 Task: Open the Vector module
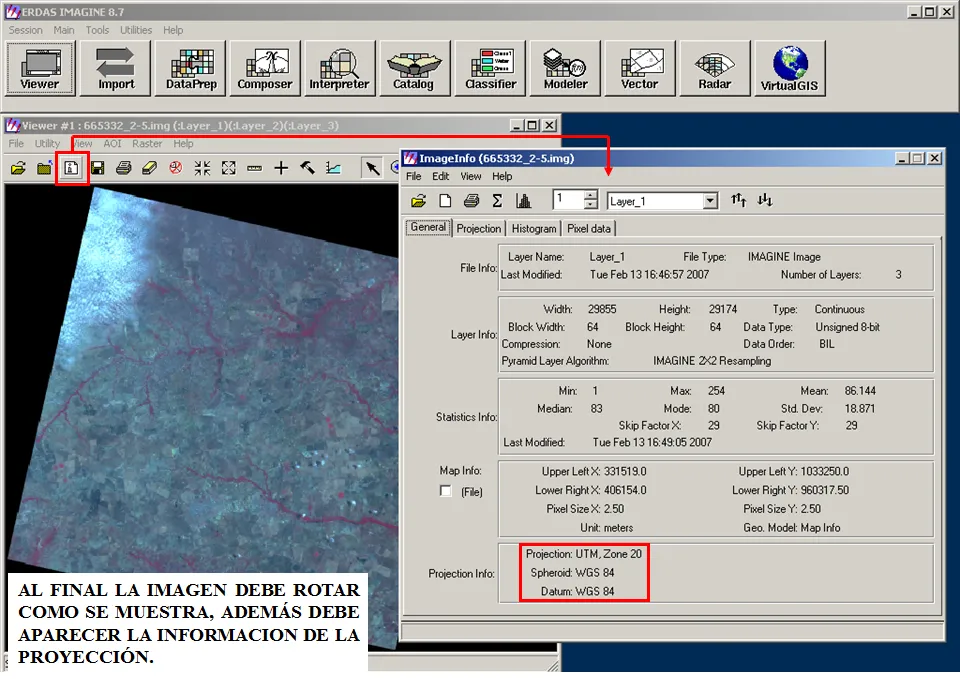click(640, 68)
